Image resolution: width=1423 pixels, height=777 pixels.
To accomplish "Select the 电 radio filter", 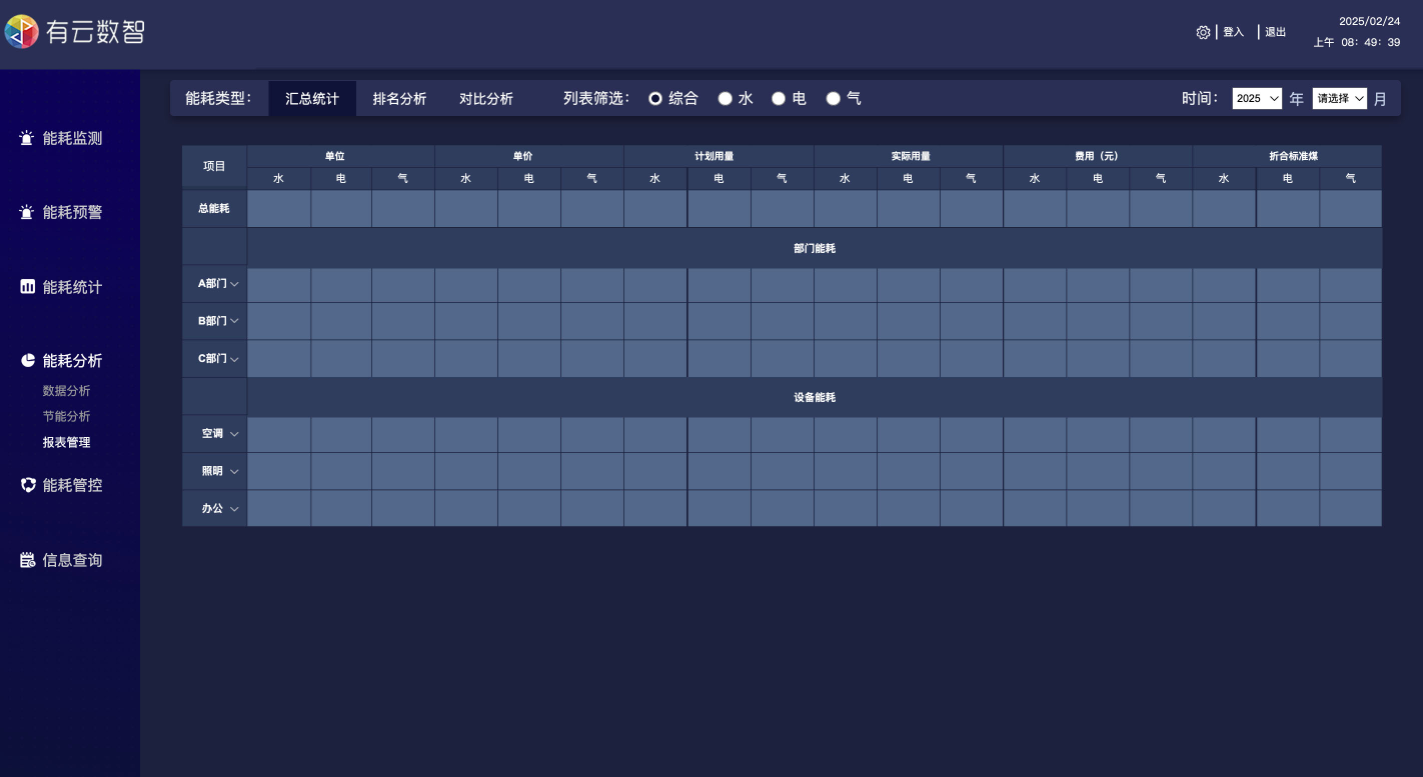I will tap(778, 99).
